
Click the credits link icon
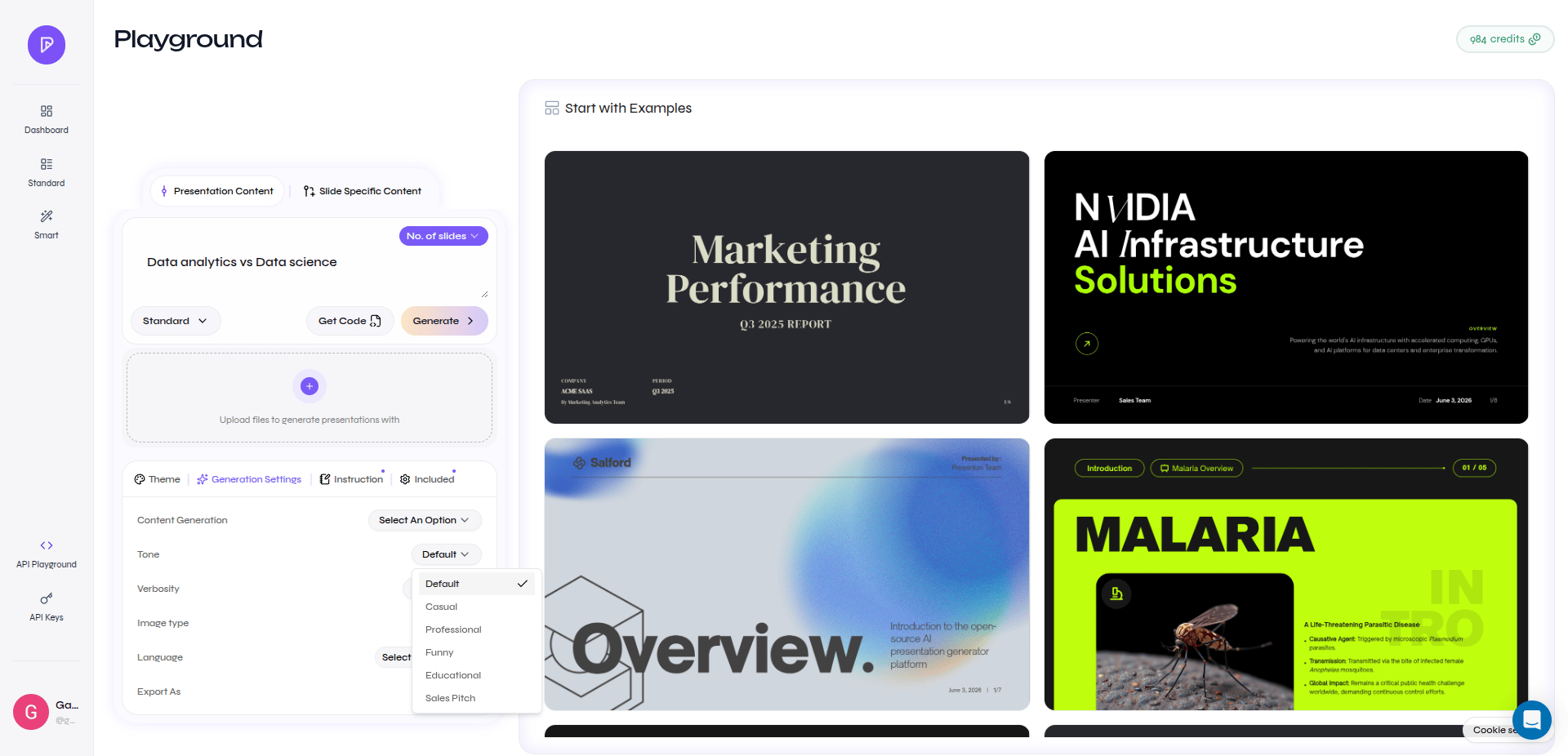pyautogui.click(x=1535, y=38)
